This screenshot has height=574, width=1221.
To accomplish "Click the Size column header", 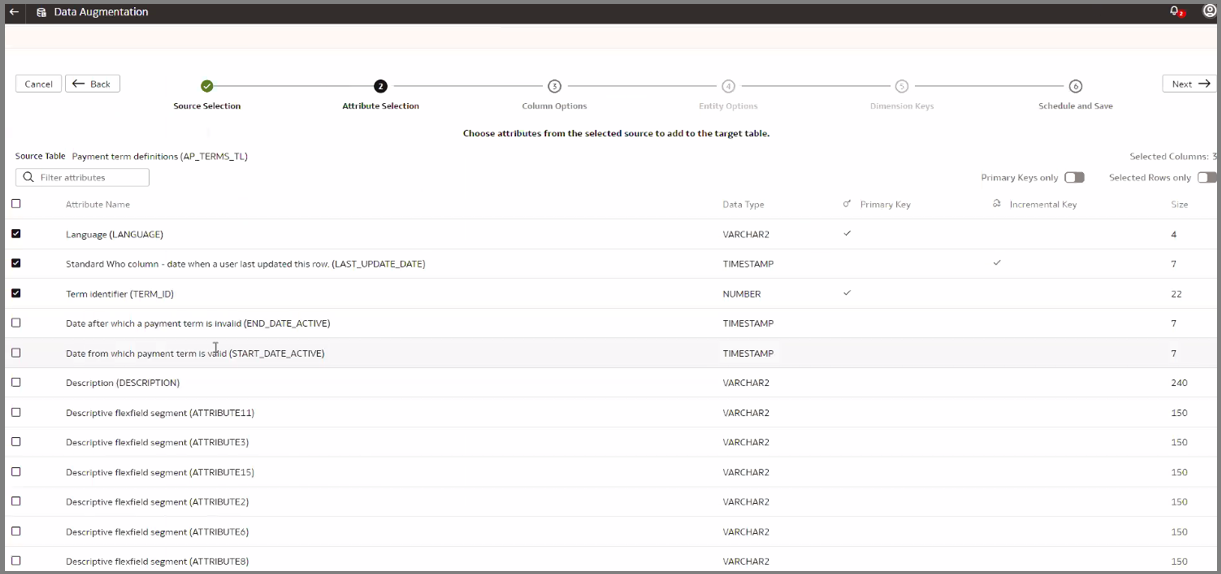I will (1180, 204).
